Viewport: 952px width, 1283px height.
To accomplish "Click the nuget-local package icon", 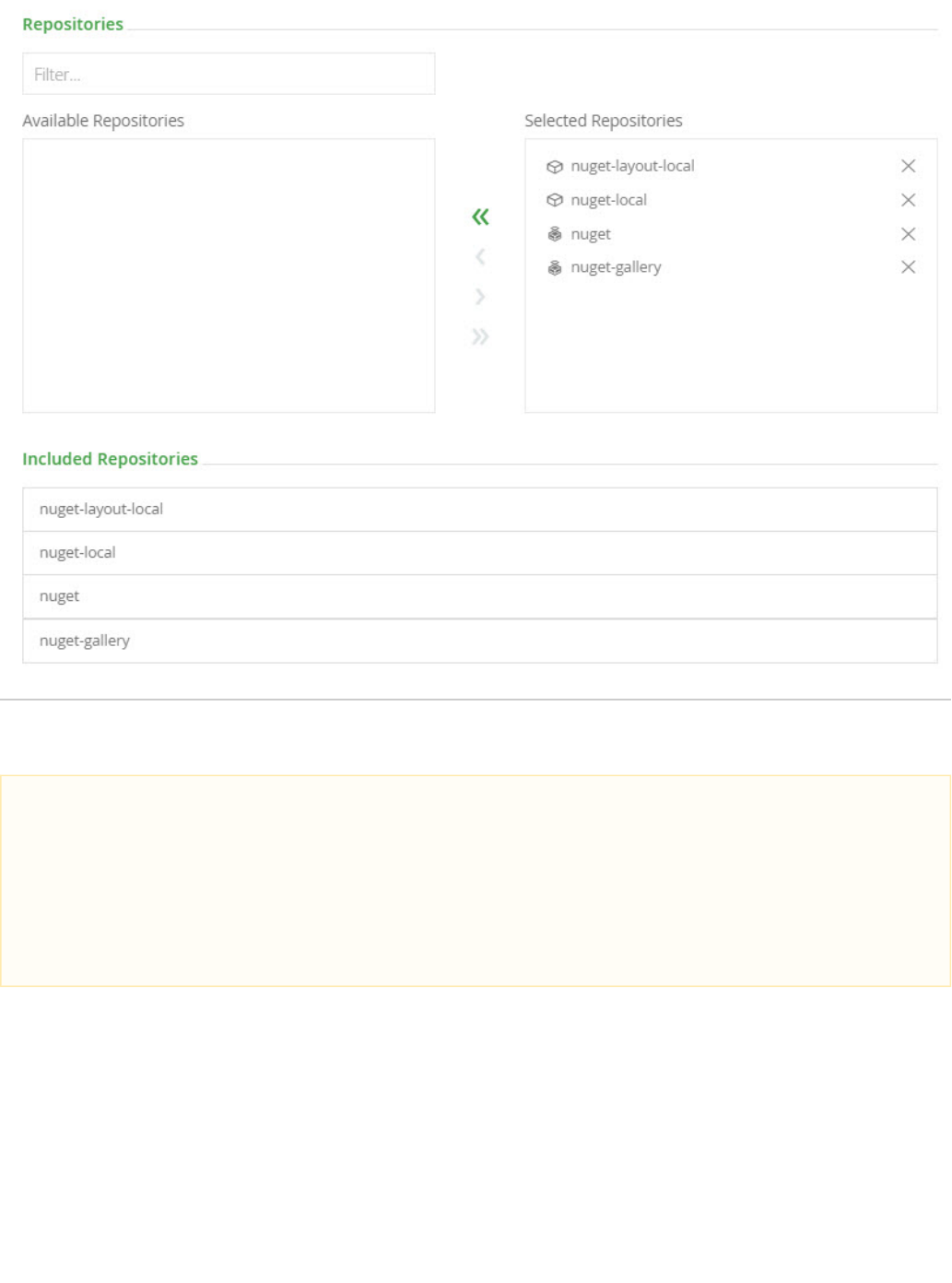I will click(x=555, y=200).
